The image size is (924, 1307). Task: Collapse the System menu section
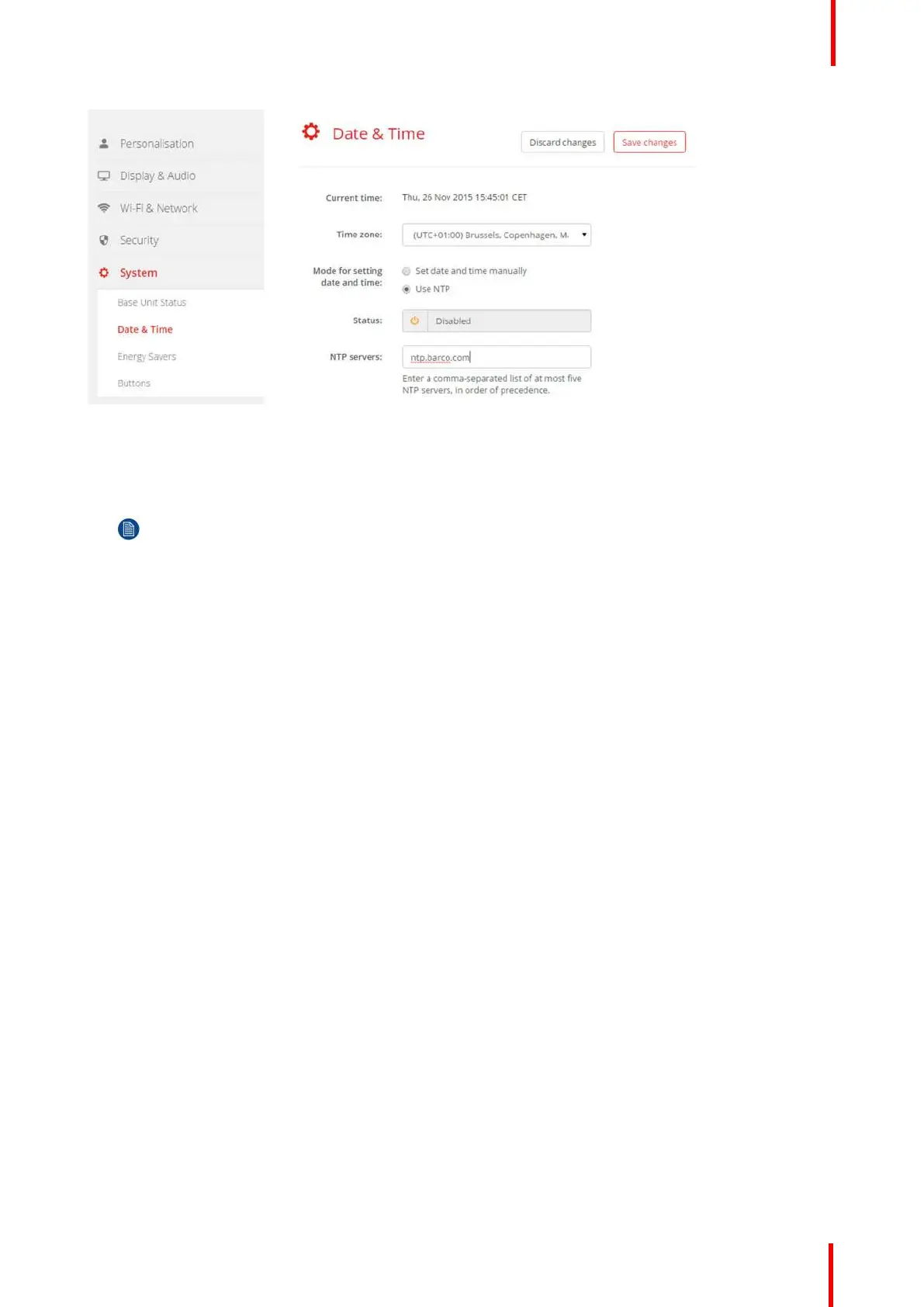(138, 273)
